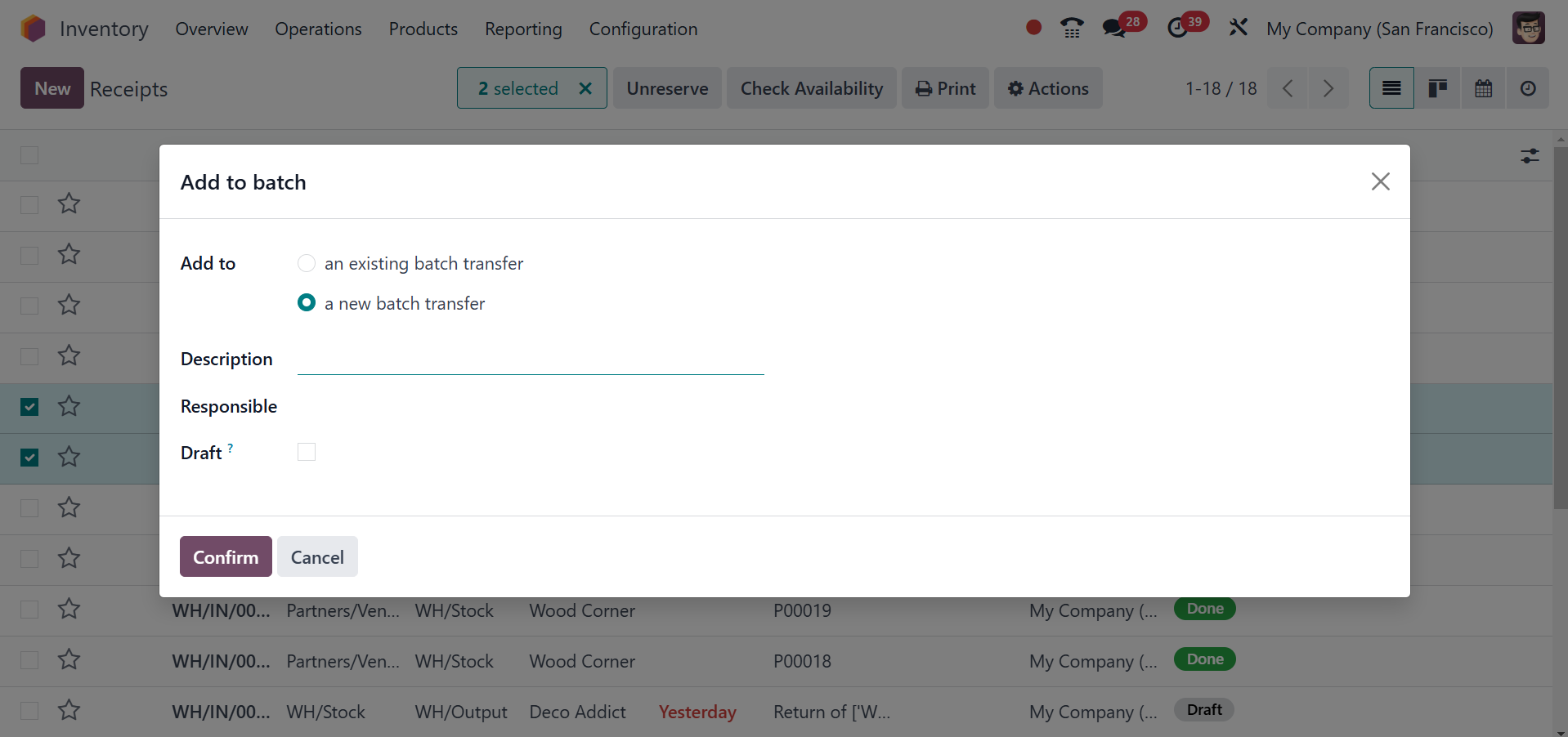
Task: Click WH/IN/00... reference in Deco Addict row
Action: (221, 712)
